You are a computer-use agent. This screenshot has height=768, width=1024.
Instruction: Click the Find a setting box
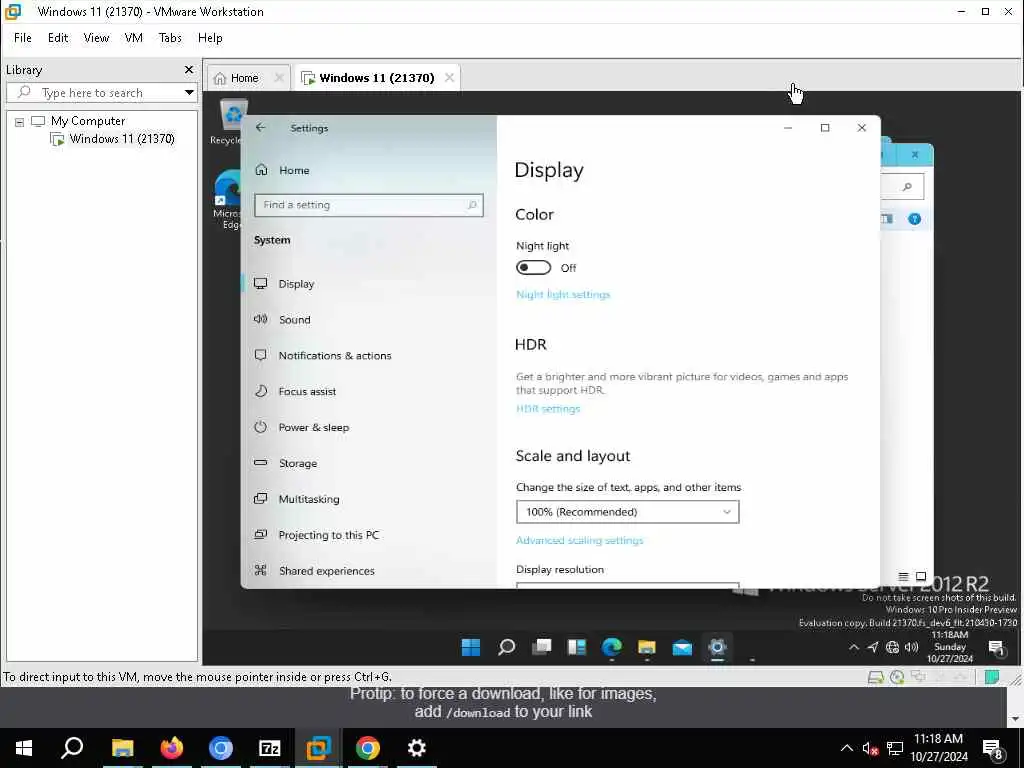[x=369, y=205]
